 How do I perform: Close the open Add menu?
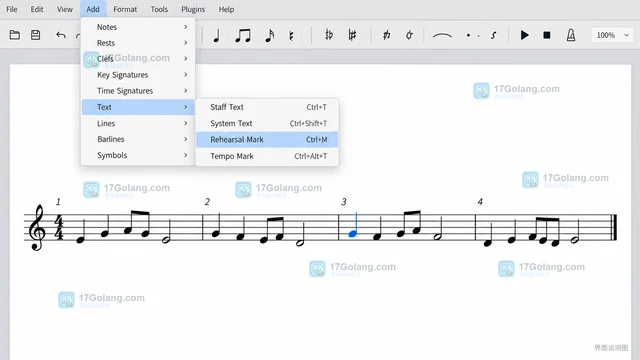click(93, 9)
